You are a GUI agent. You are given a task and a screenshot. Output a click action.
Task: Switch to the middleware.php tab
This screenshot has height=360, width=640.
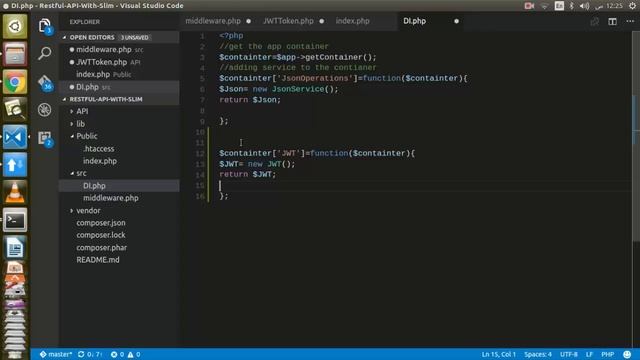click(x=218, y=21)
